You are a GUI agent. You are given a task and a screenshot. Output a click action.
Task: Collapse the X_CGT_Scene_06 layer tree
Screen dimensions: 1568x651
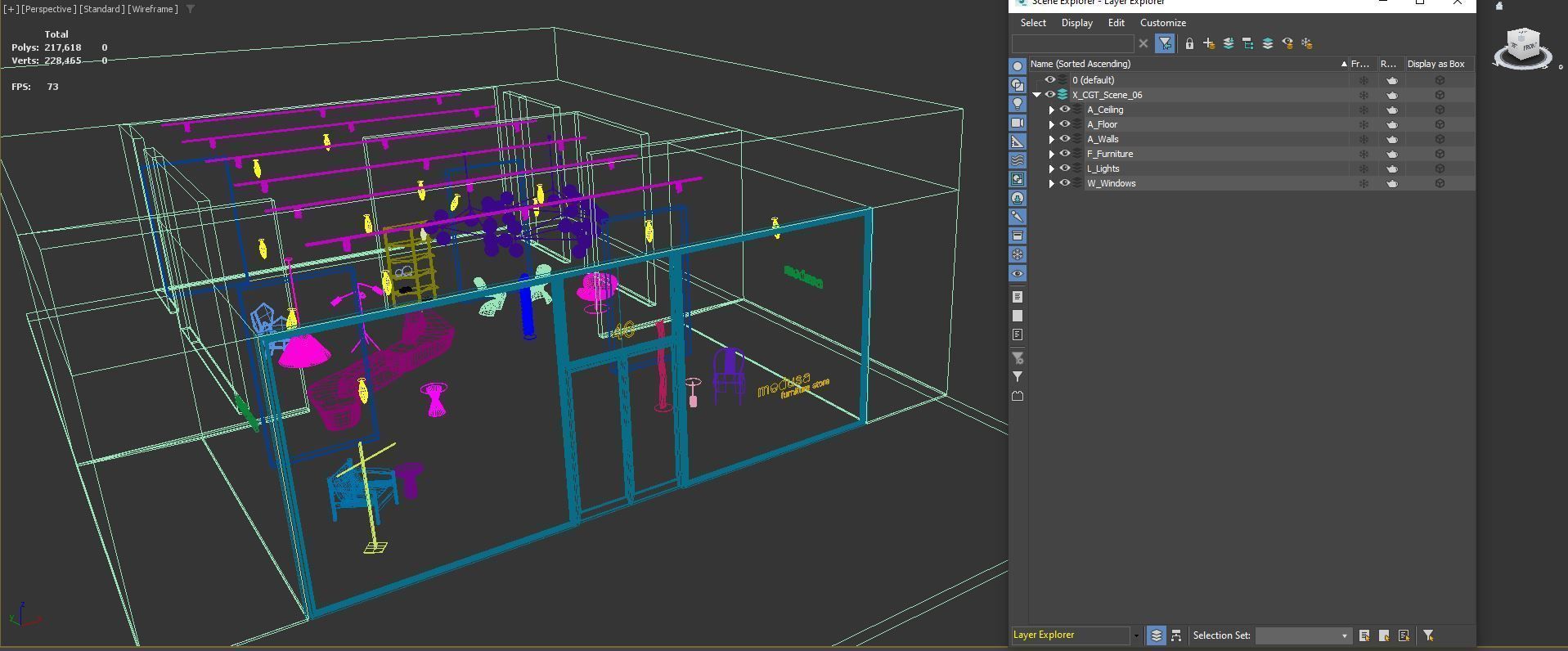click(x=1037, y=95)
